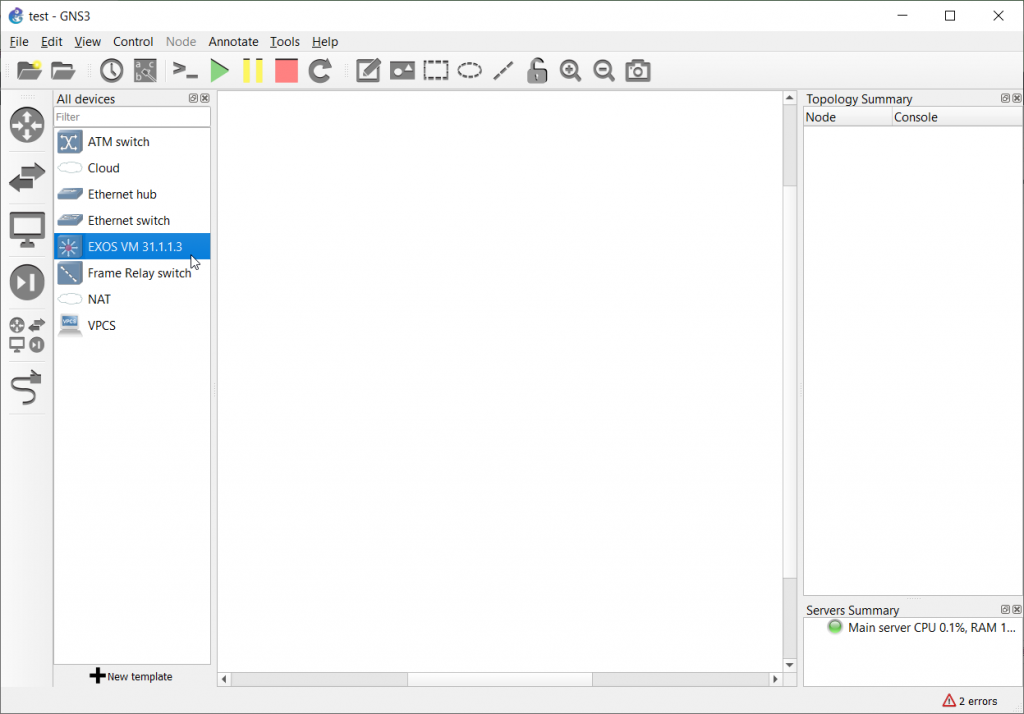
Task: Select the Draw a rectangle tool
Action: tap(436, 71)
